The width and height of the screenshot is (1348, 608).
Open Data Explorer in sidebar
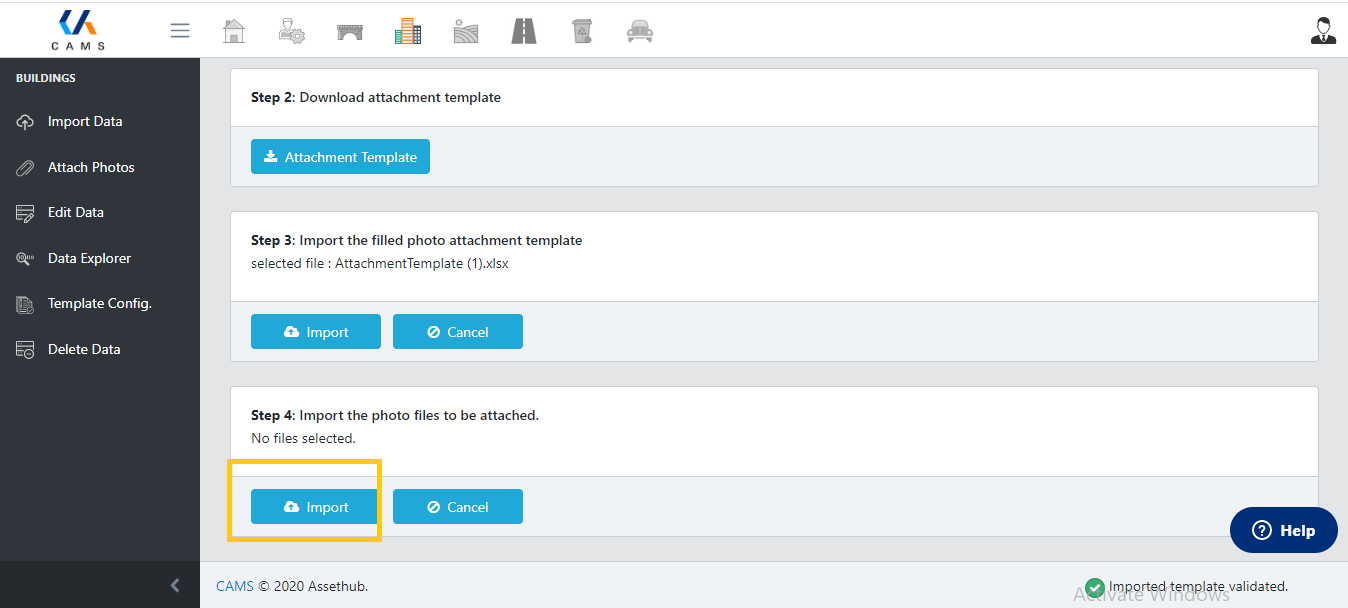point(89,258)
